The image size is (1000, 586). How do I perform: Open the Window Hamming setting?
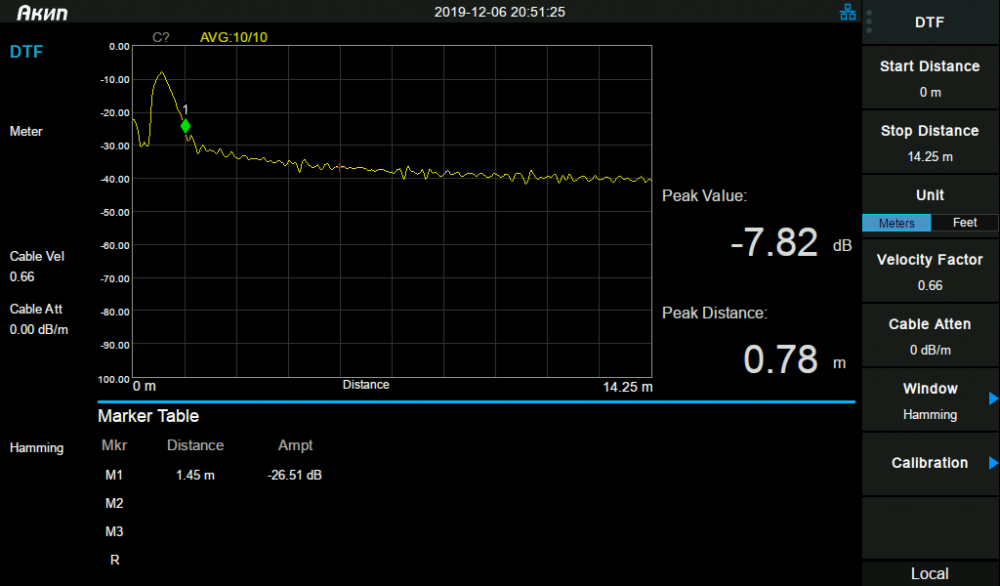click(x=930, y=400)
